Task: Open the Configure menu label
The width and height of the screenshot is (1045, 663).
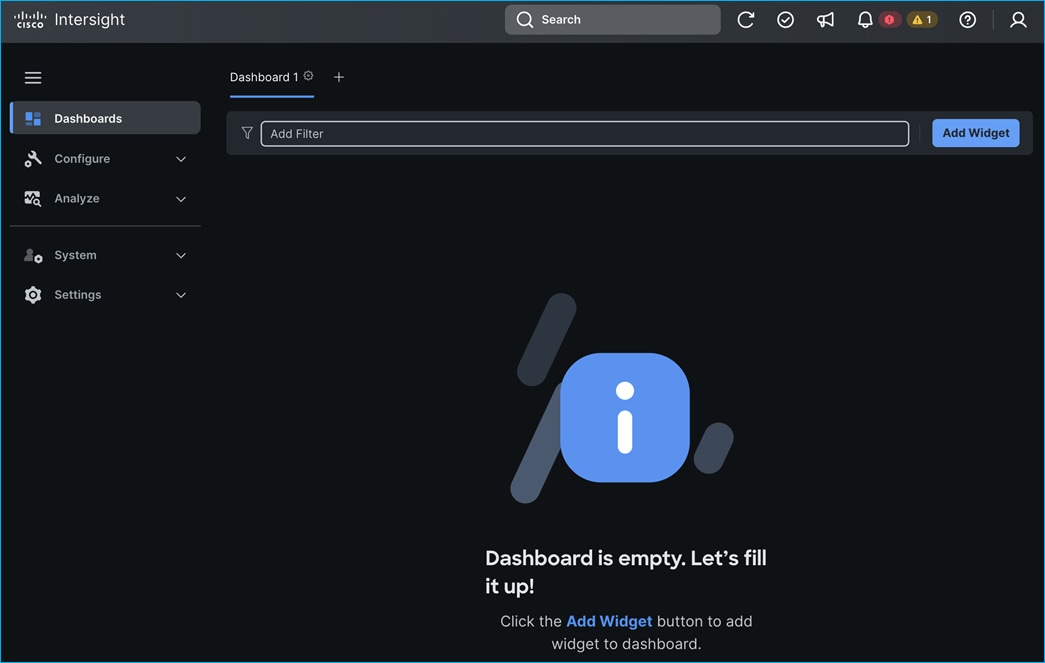Action: click(82, 159)
